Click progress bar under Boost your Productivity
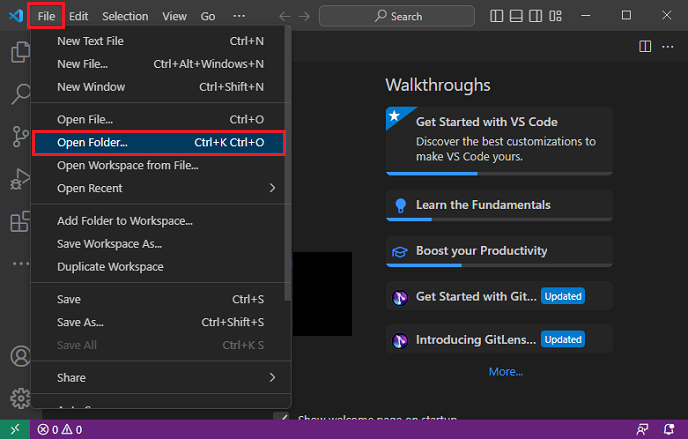Image resolution: width=688 pixels, height=439 pixels. coord(499,265)
